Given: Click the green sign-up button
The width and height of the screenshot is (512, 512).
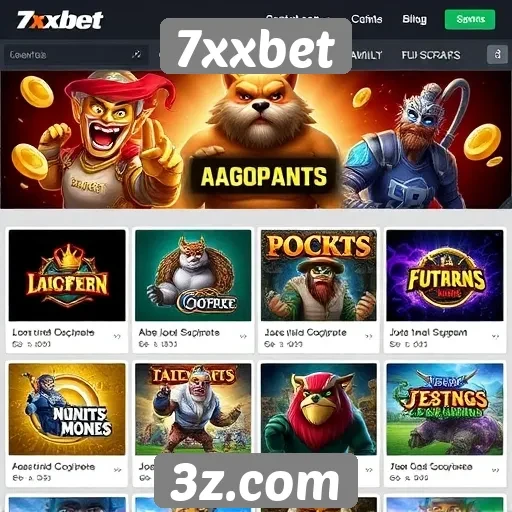Looking at the screenshot, I should [x=470, y=19].
